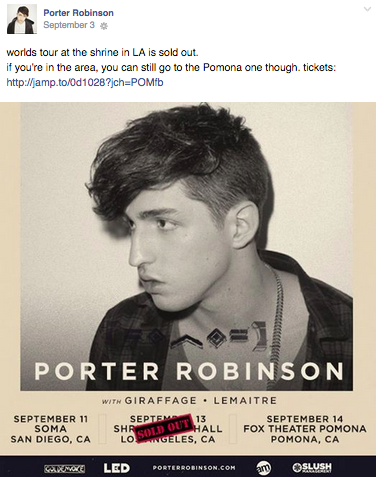Click the September 11 SOMA San Diego date
Viewport: 376px width, 477px height.
(x=51, y=429)
